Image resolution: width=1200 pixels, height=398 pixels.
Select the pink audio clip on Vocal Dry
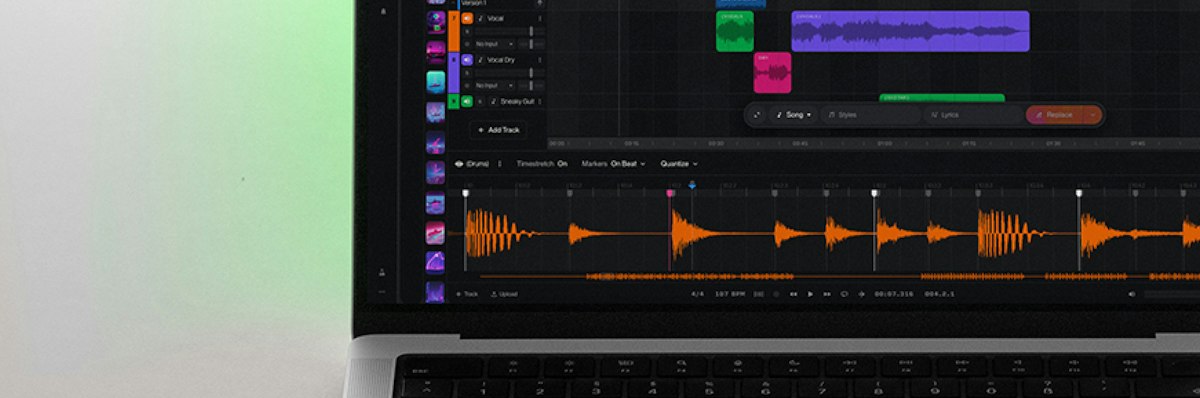(772, 73)
